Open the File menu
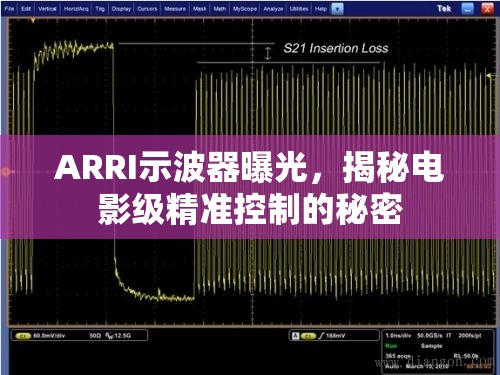The height and width of the screenshot is (375, 500). click(9, 9)
